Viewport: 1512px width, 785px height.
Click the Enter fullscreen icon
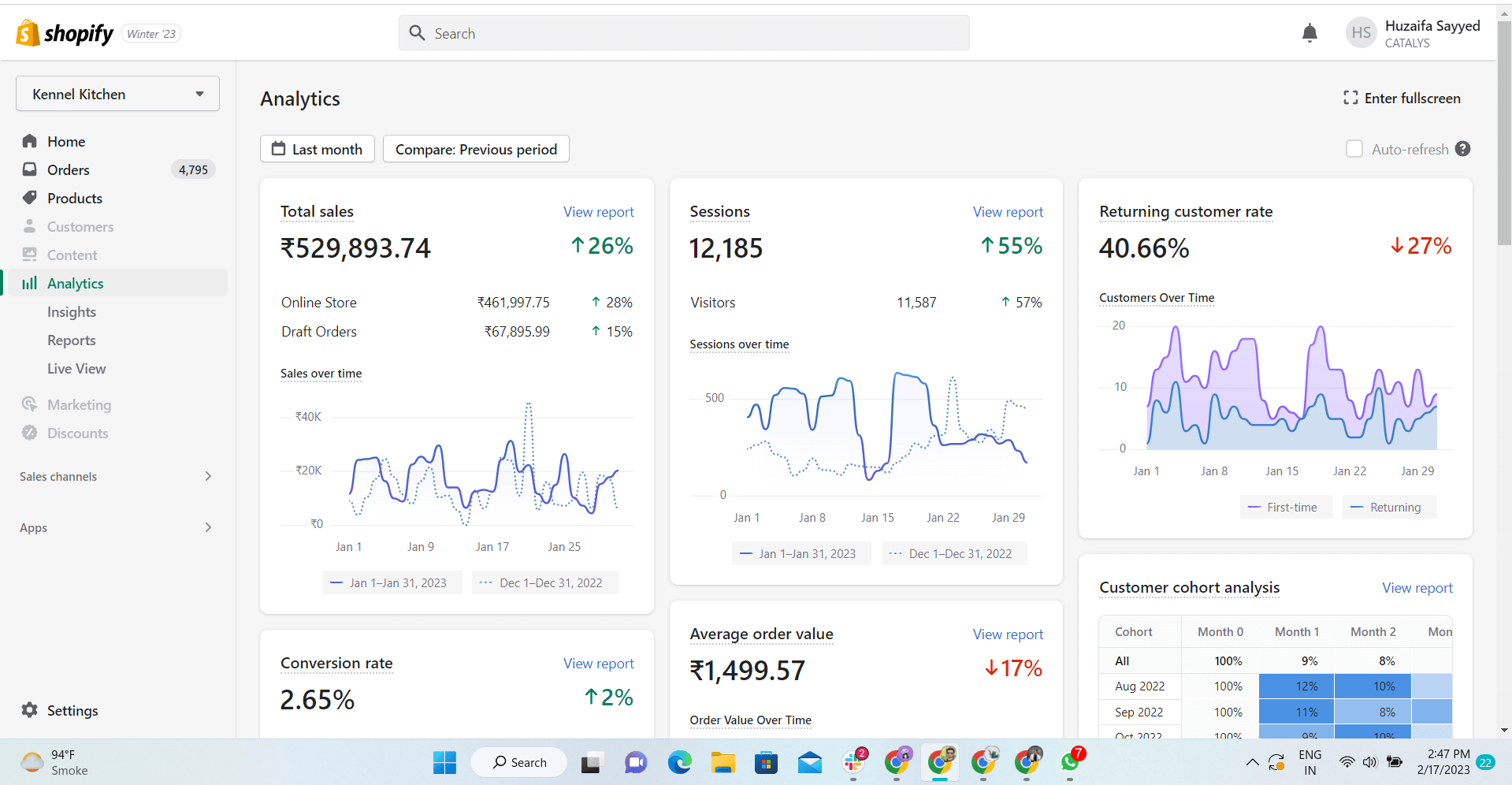(1350, 98)
